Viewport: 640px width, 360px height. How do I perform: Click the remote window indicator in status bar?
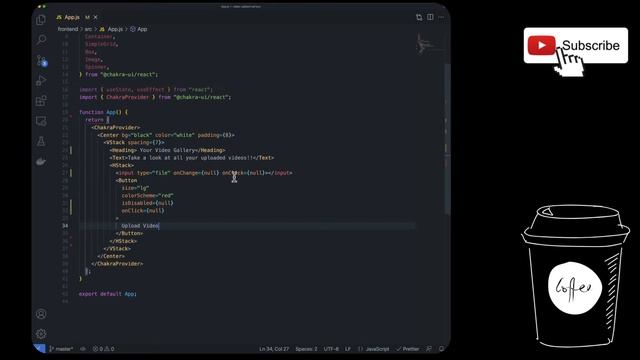[x=40, y=349]
